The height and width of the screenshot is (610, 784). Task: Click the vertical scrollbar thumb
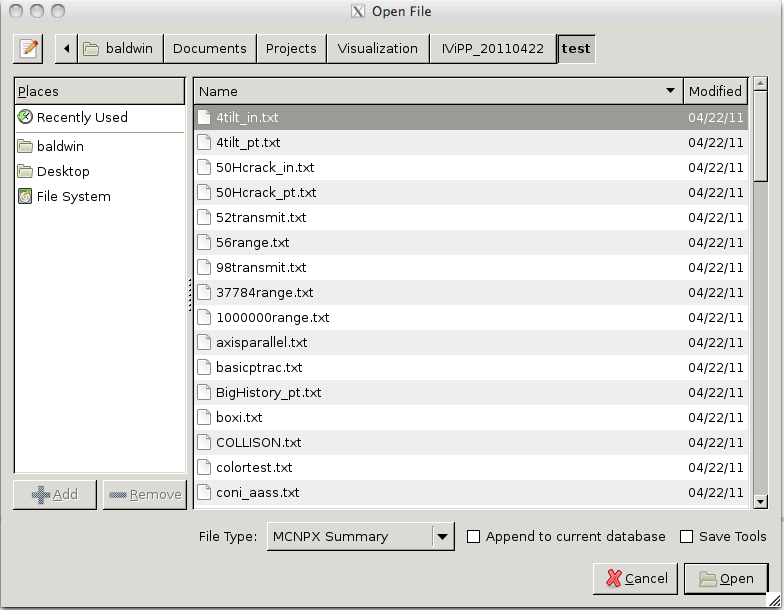[760, 136]
